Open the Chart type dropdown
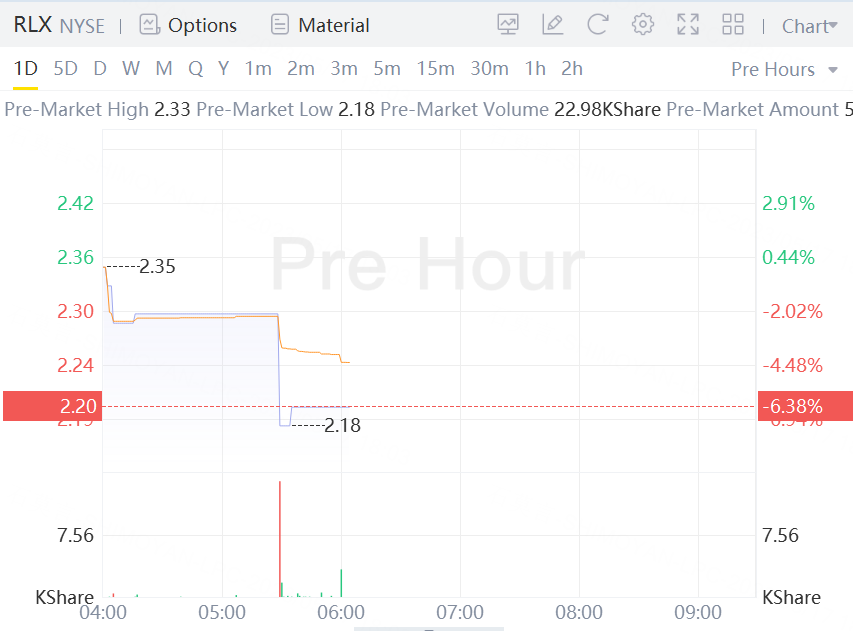Image resolution: width=853 pixels, height=631 pixels. pos(810,26)
